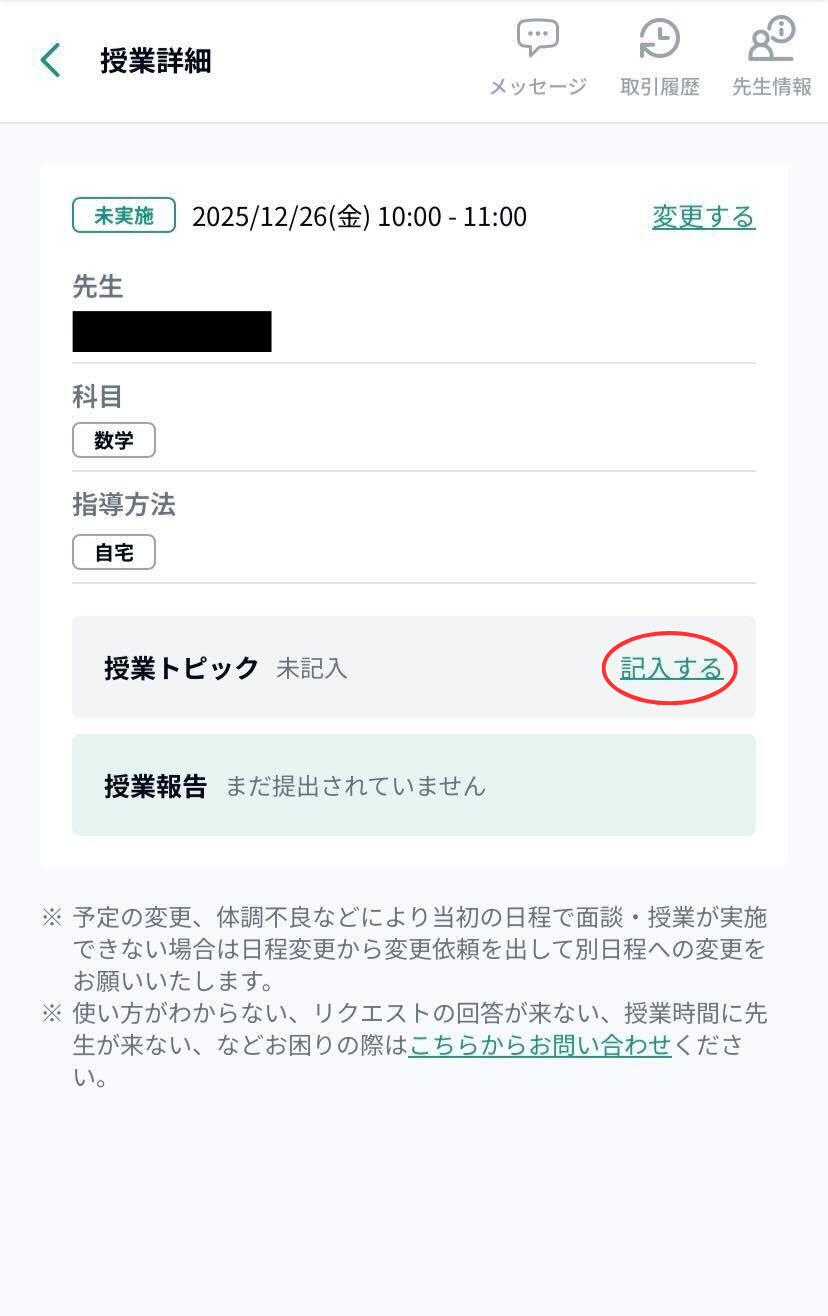Click the 変更する link
This screenshot has height=1316, width=828.
tap(703, 217)
